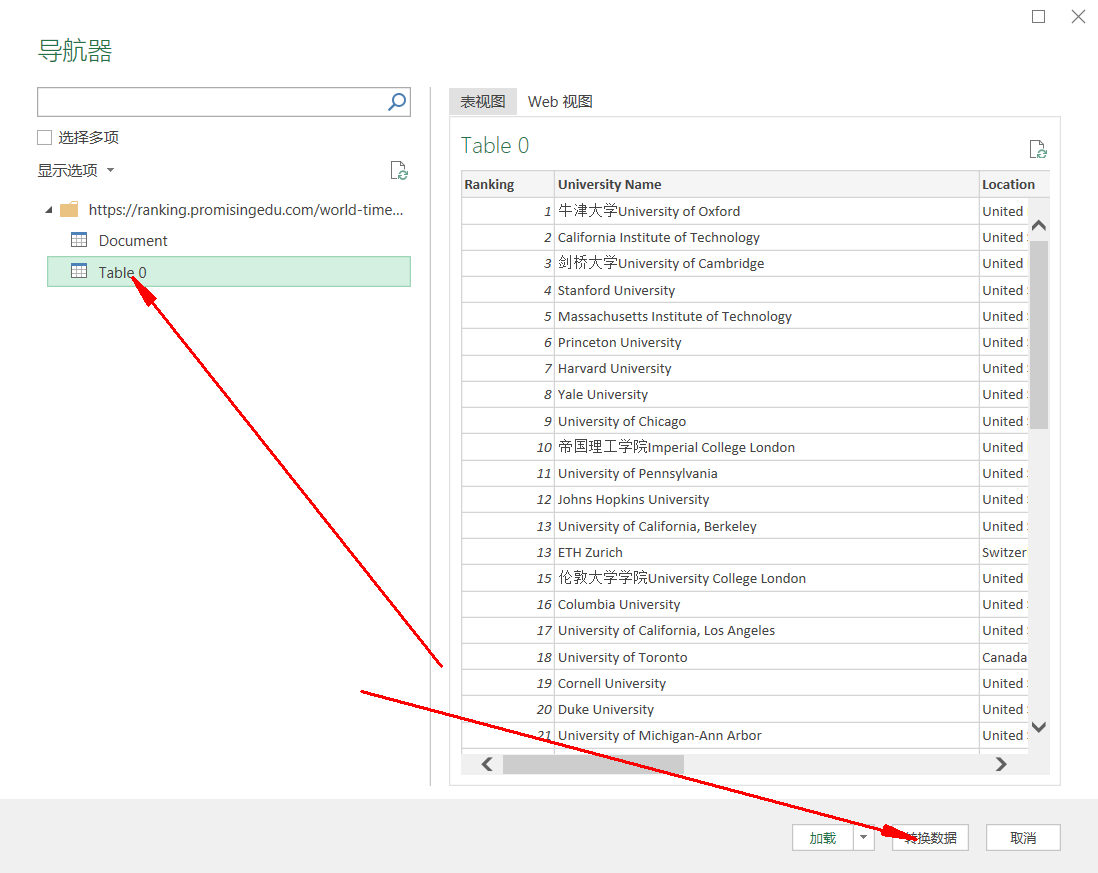Click the web source folder icon
The width and height of the screenshot is (1098, 873).
pos(69,209)
